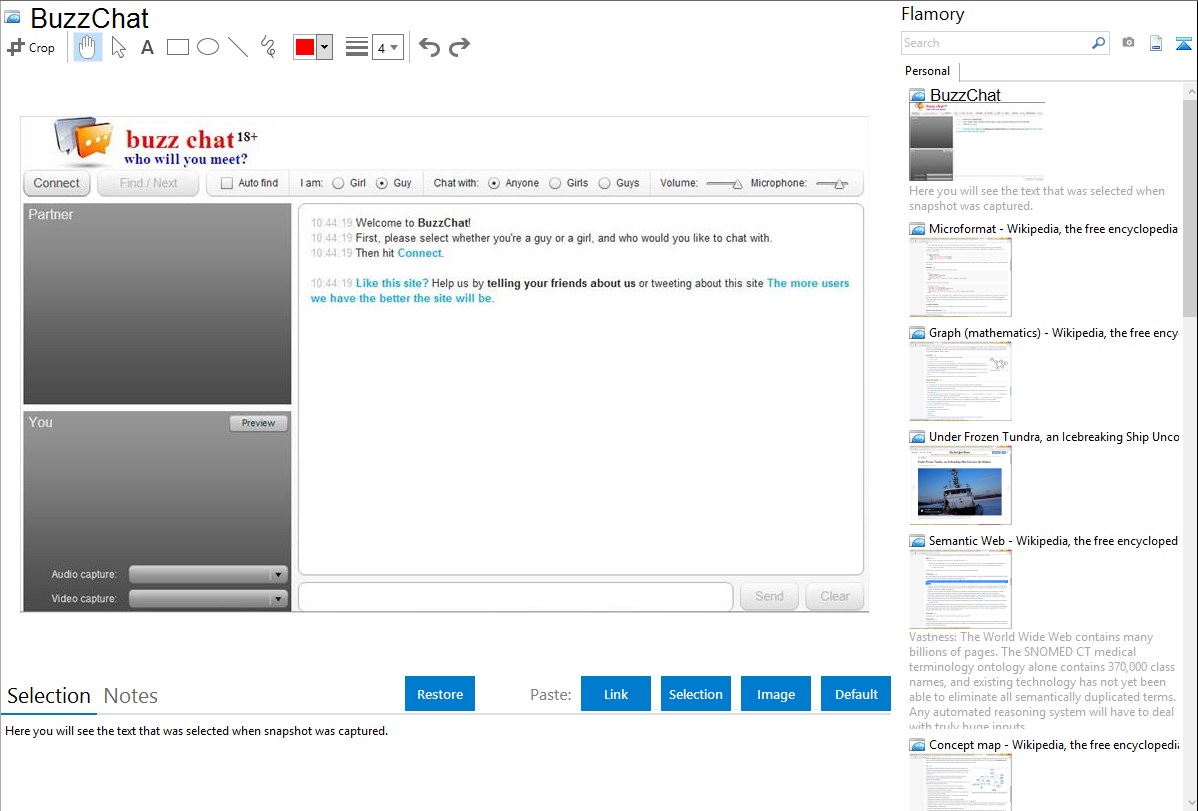
Task: Open the Video capture dropdown
Action: tap(208, 599)
